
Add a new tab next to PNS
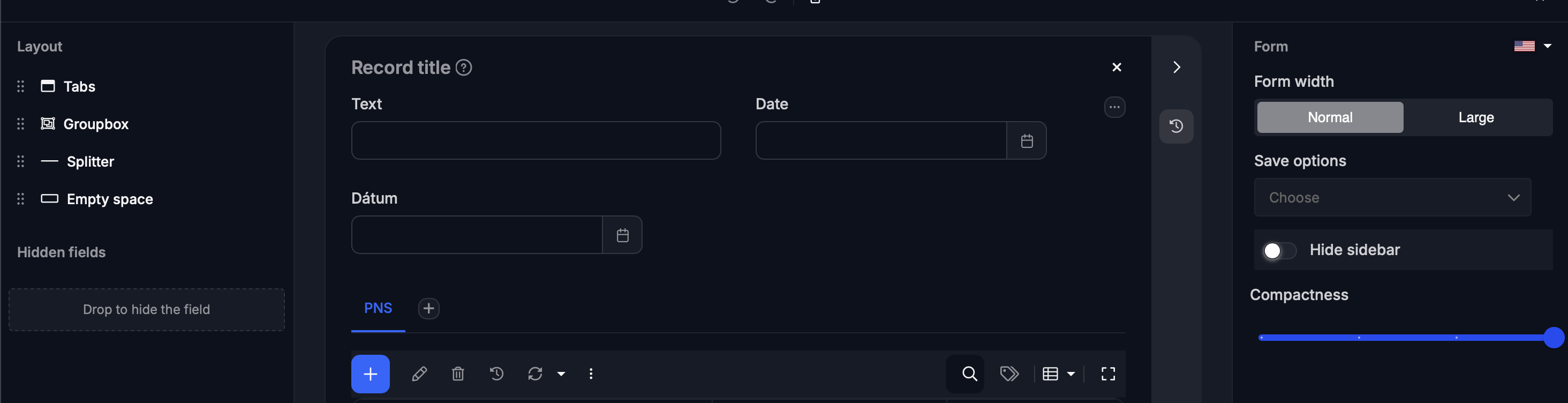428,309
